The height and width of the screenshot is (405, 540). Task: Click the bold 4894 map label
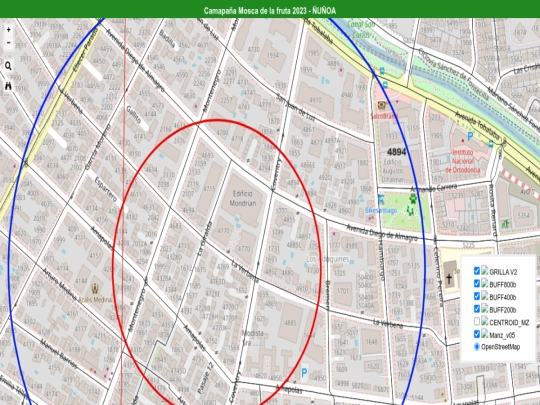[x=396, y=152]
